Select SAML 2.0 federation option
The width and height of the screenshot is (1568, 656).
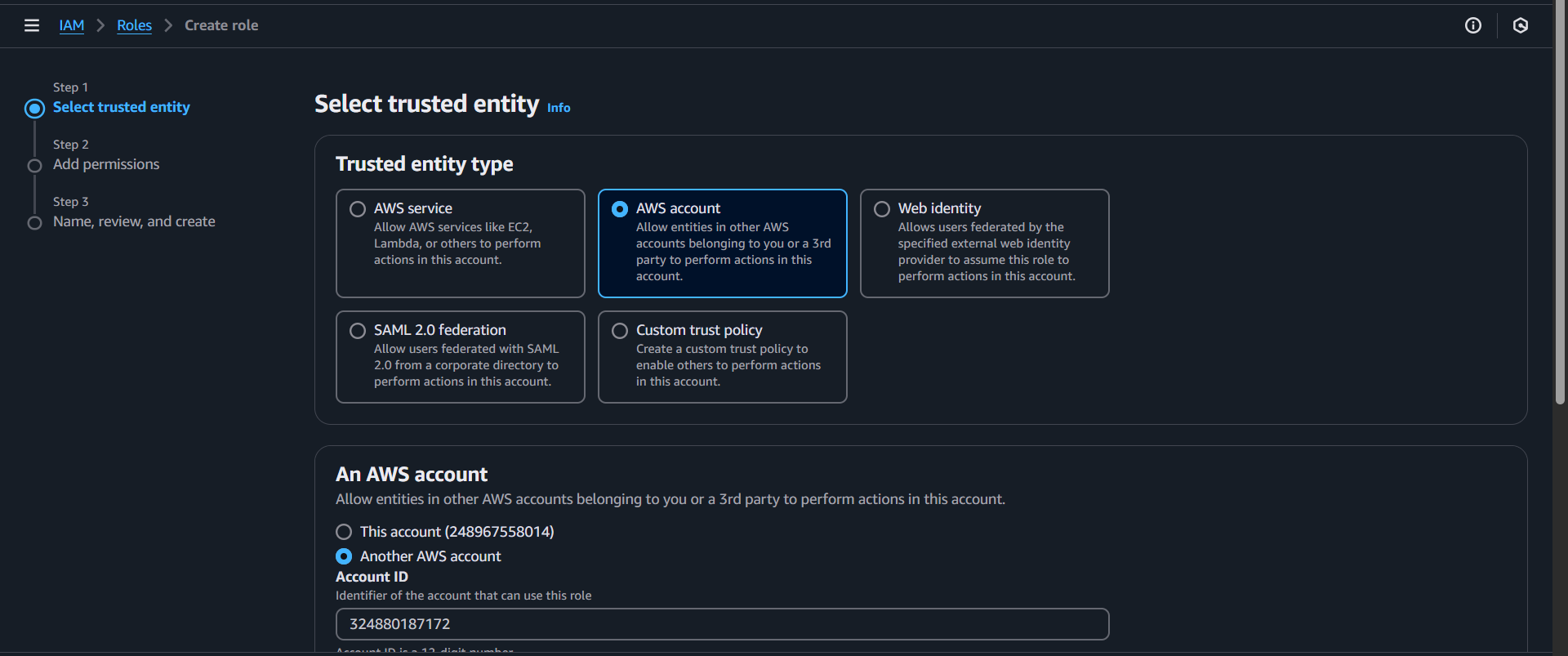tap(358, 331)
